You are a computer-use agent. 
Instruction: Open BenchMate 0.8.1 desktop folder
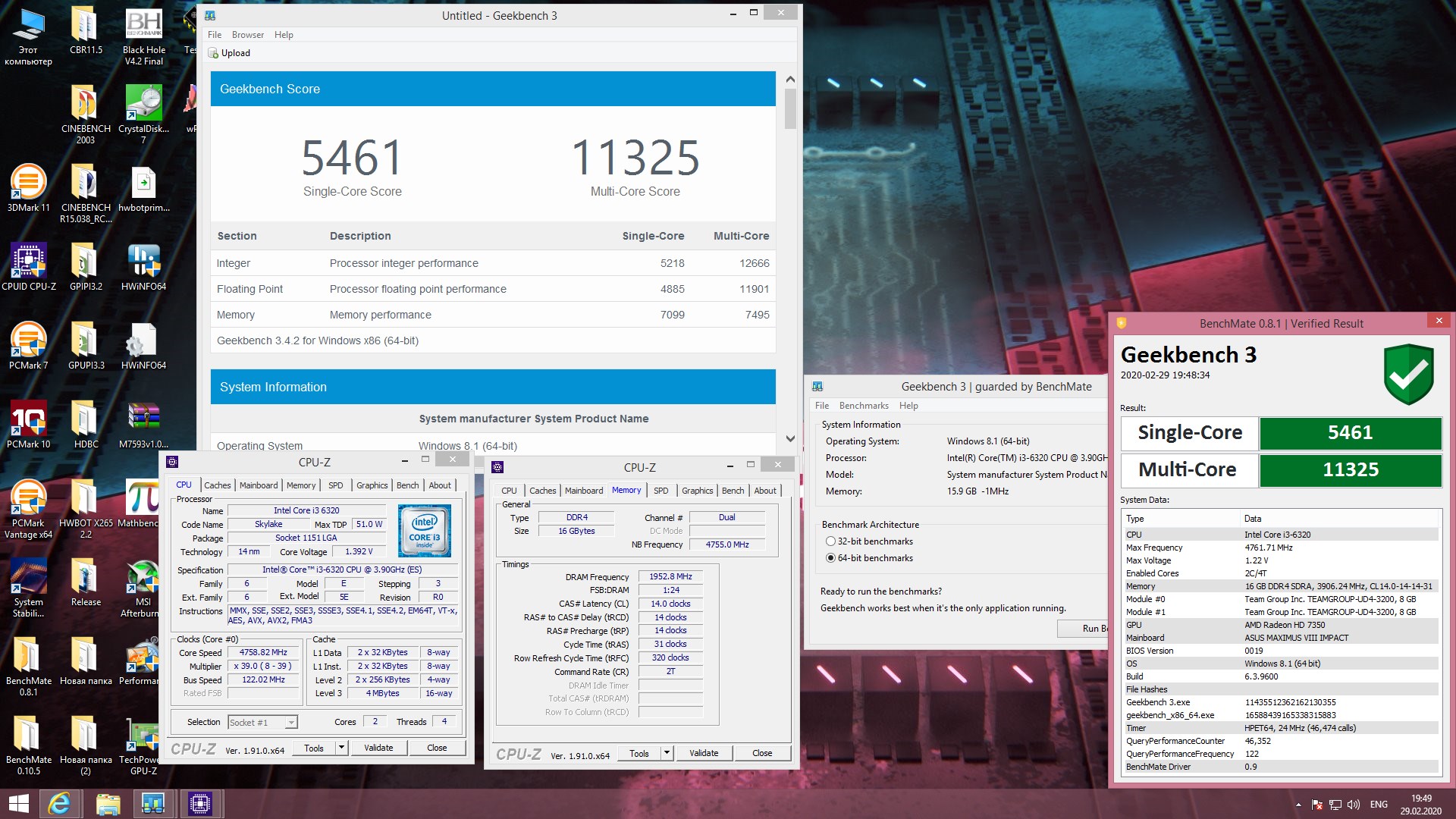(28, 667)
